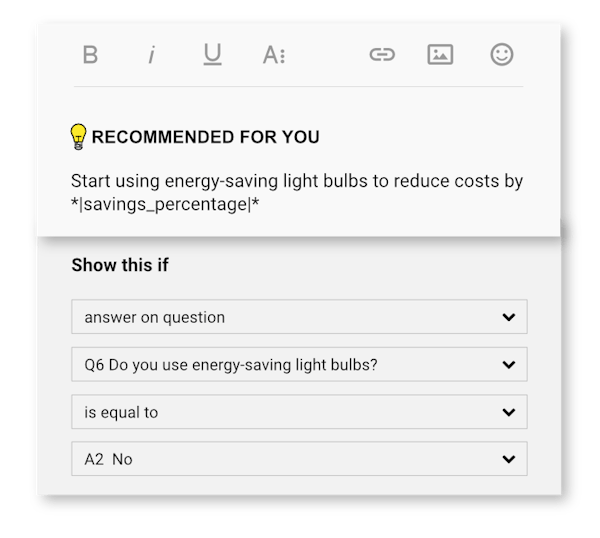Click the chevron beside the Q6 question

tap(509, 365)
